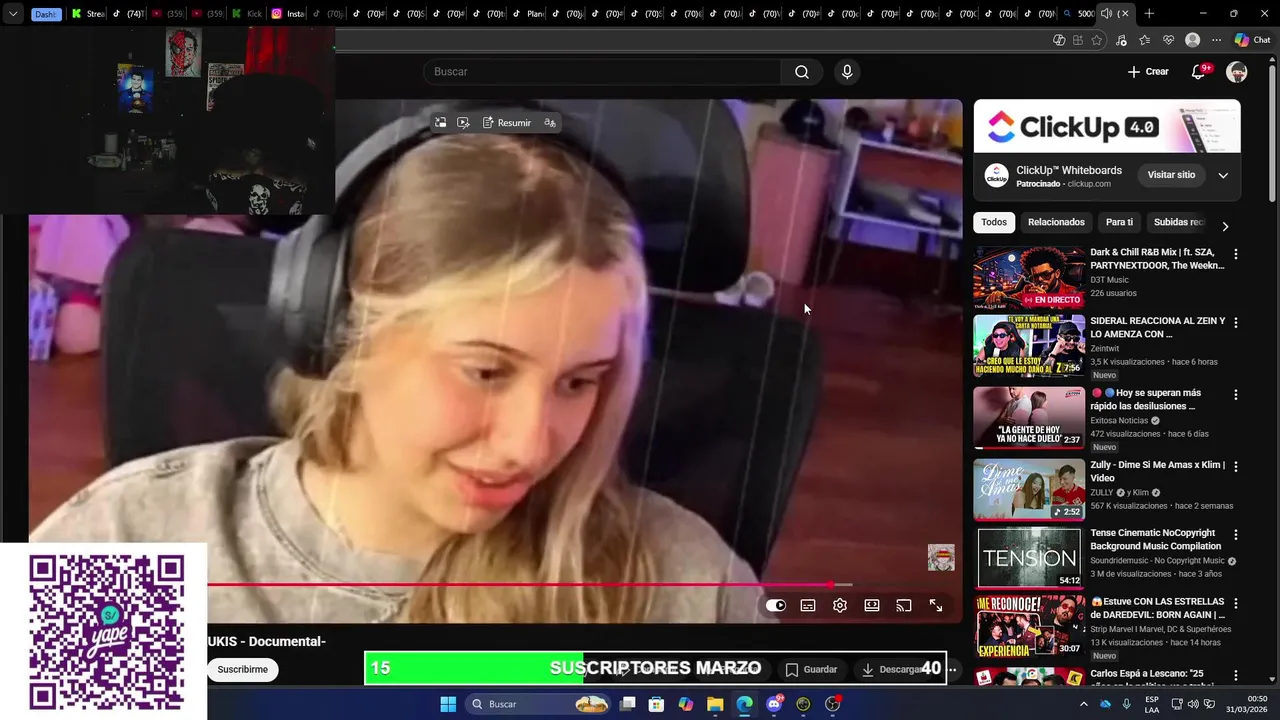Viewport: 1280px width, 720px height.
Task: Open Discord from the taskbar
Action: coord(774,704)
